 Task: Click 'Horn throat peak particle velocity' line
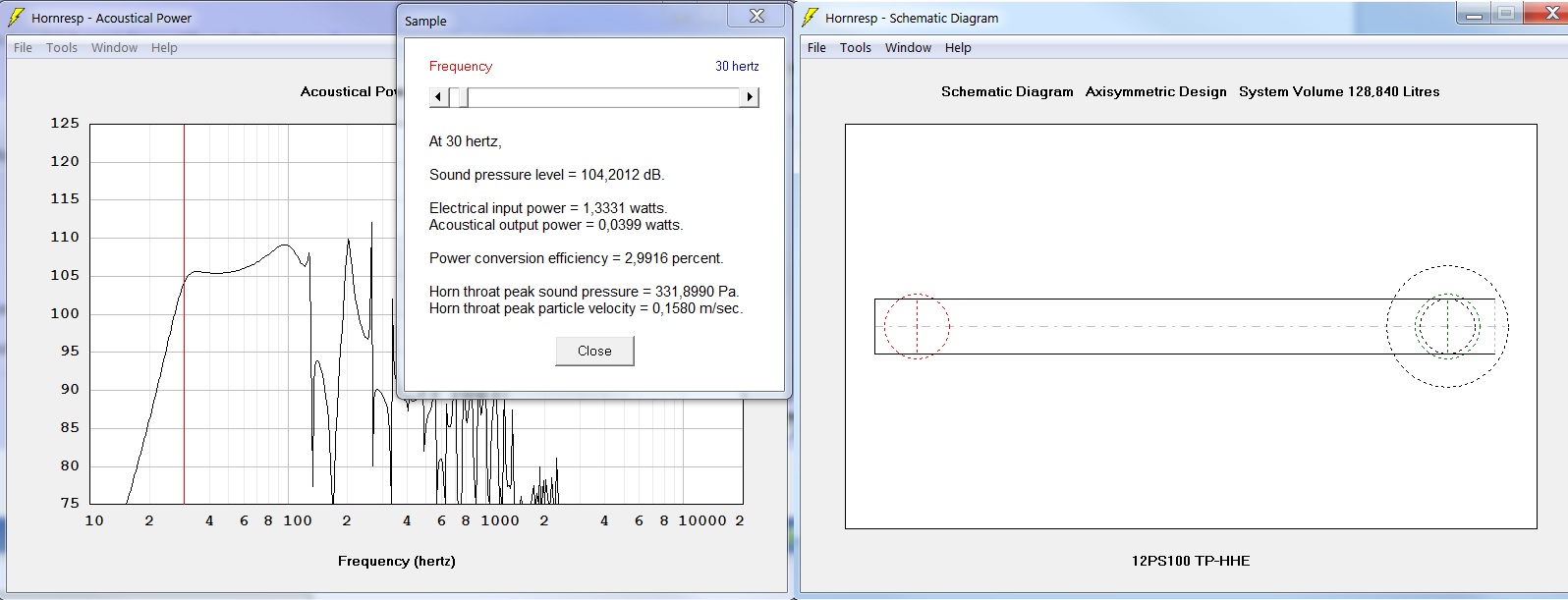point(586,308)
